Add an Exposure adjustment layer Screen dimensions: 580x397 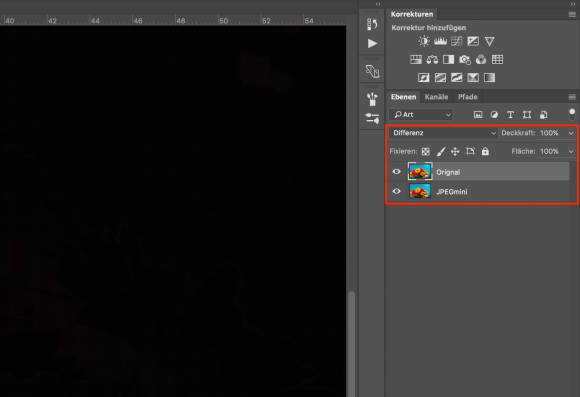(473, 41)
